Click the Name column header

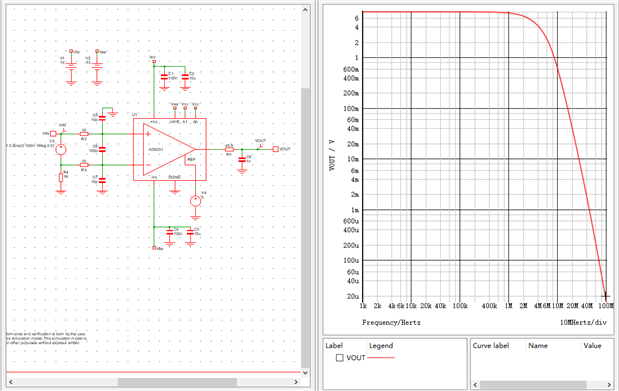[538, 346]
